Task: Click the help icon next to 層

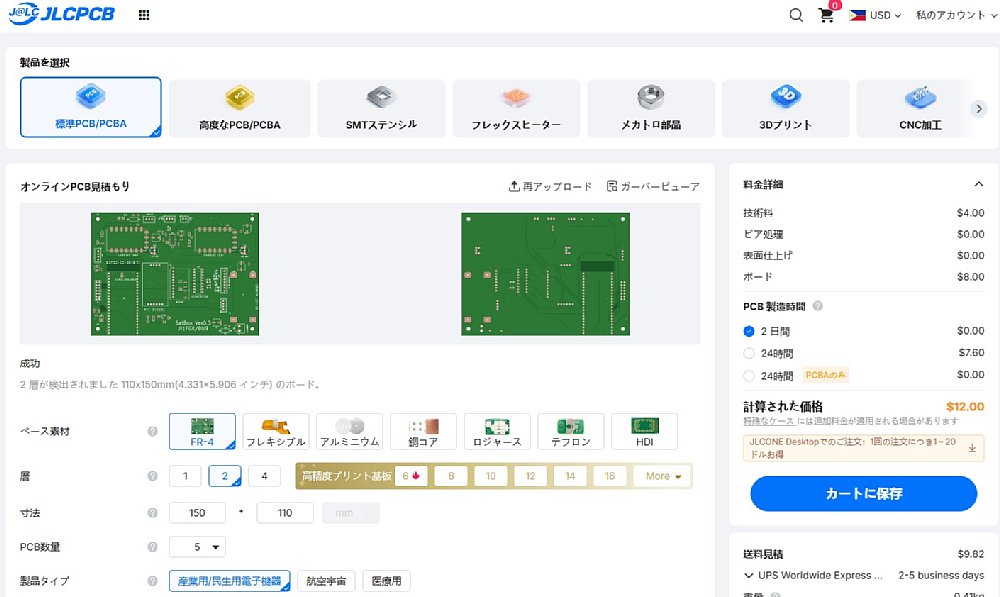Action: tap(152, 476)
